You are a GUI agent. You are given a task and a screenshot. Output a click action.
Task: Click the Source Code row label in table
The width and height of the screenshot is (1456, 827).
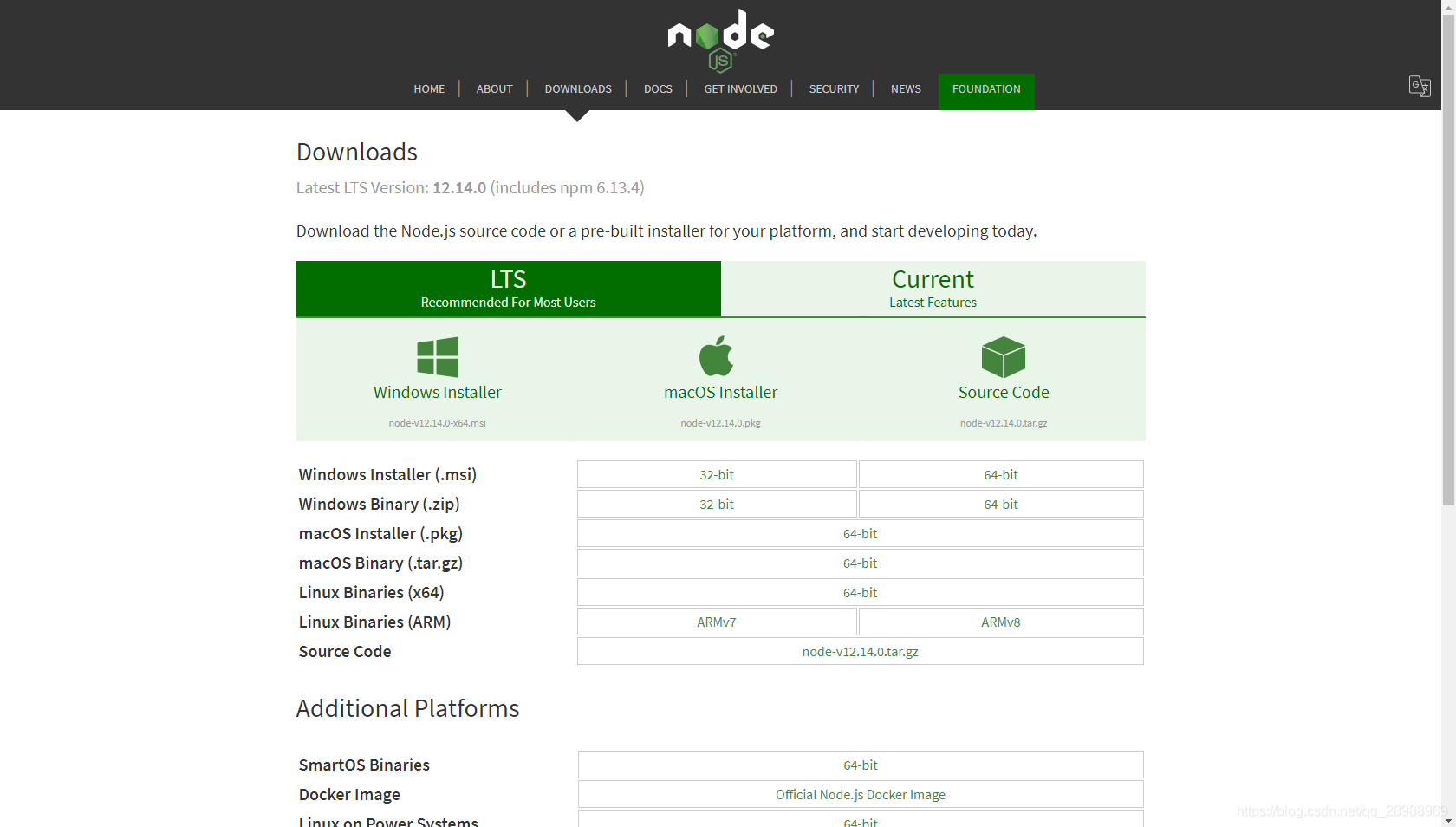[345, 652]
